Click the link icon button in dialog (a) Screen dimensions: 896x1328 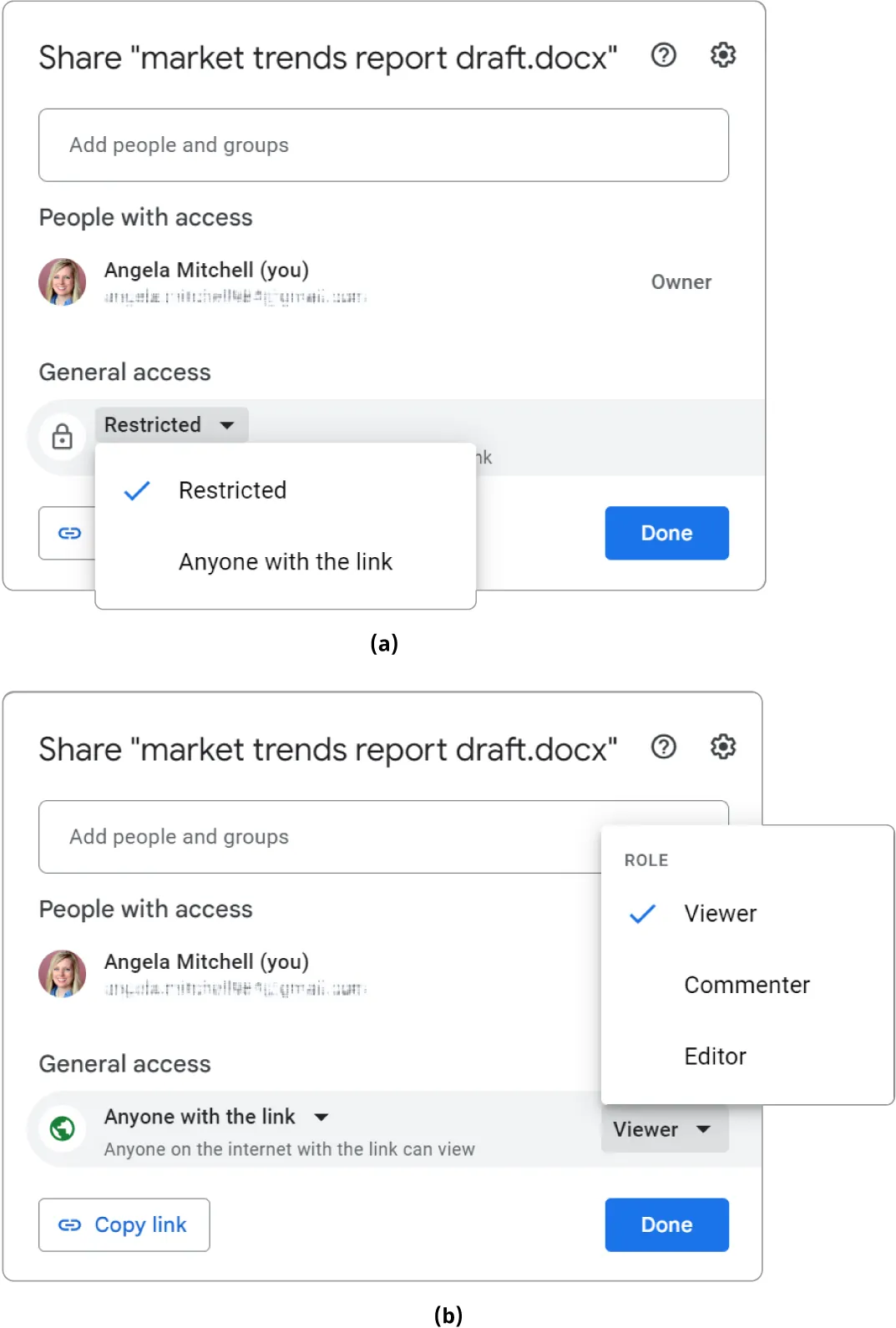point(69,533)
